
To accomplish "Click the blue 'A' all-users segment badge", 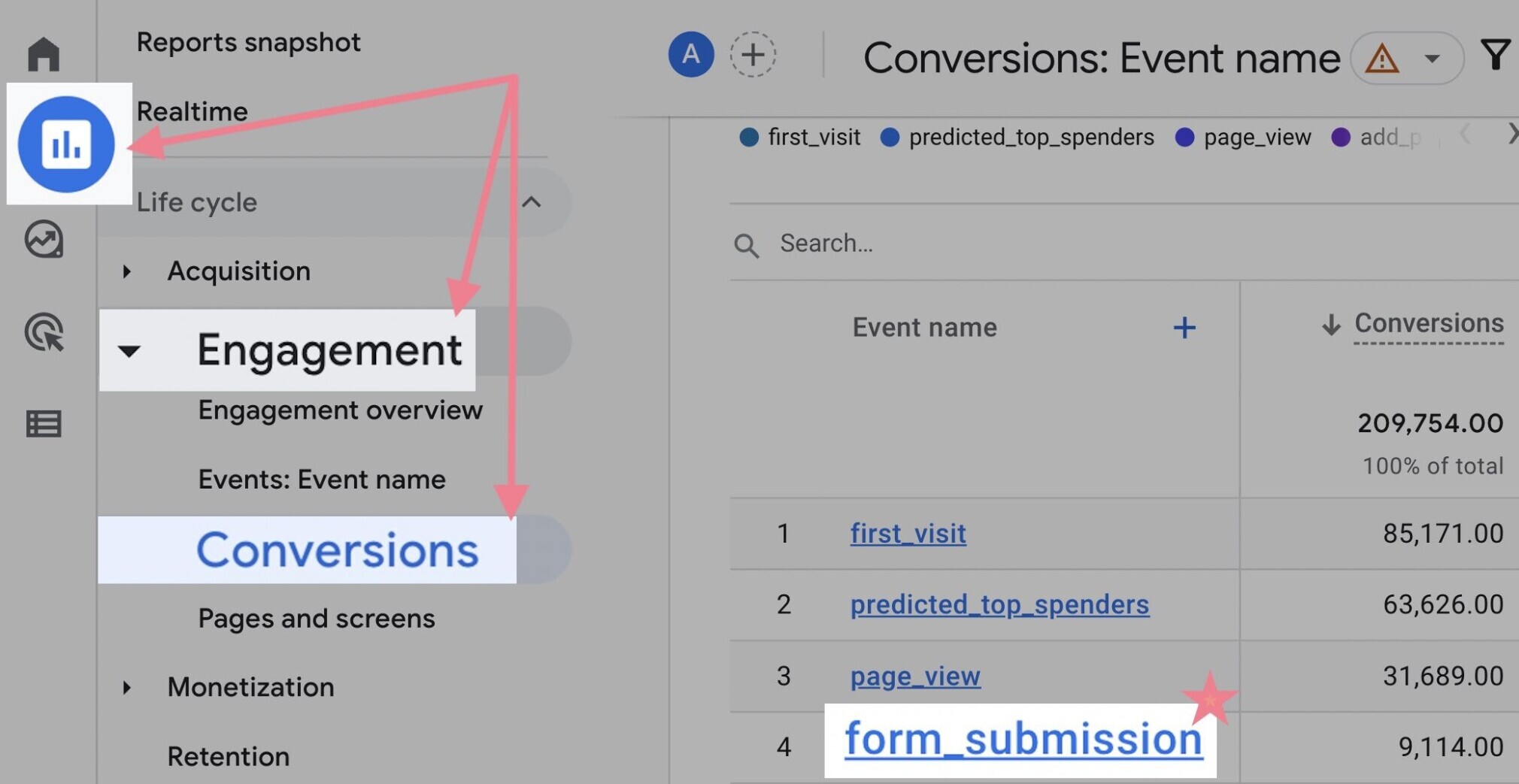I will [x=691, y=54].
